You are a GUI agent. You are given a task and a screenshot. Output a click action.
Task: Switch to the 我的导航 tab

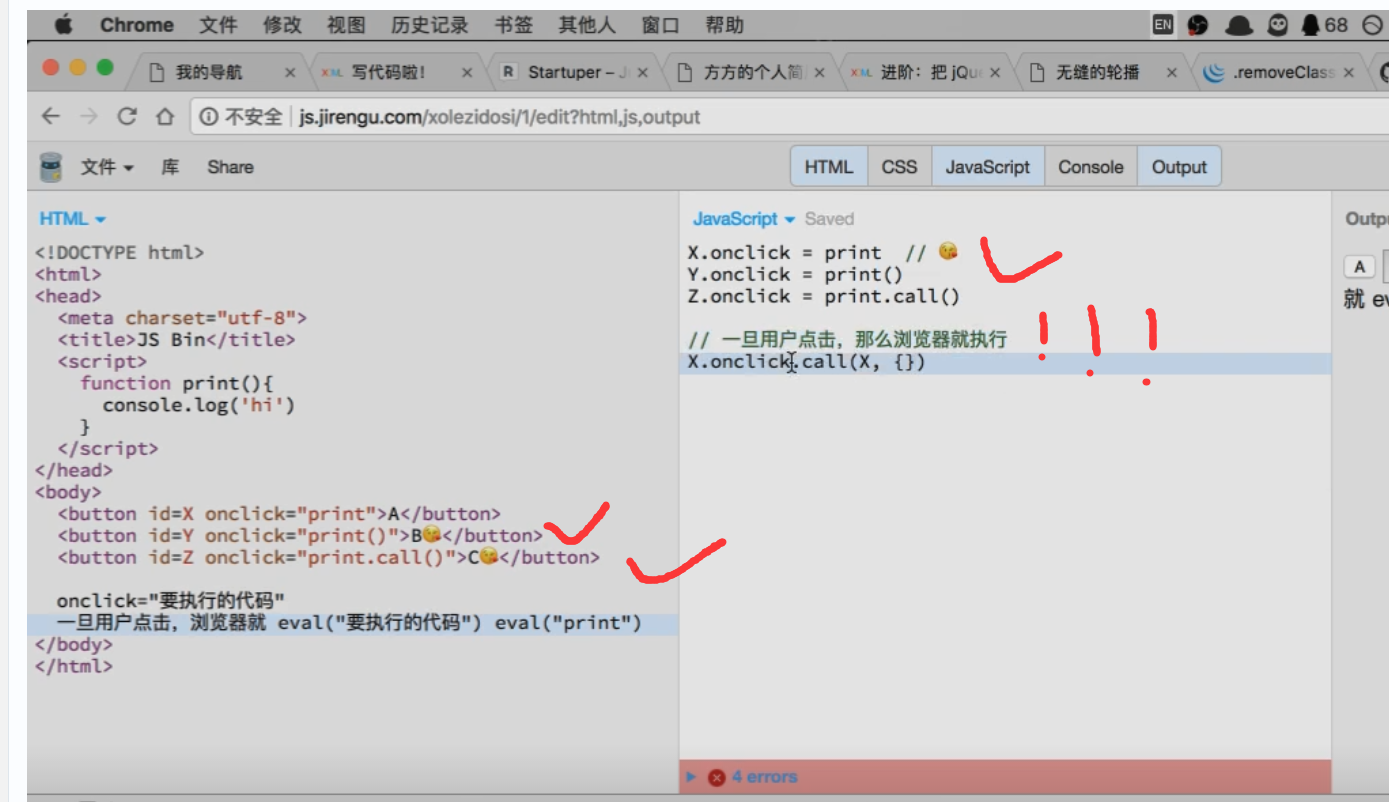[209, 72]
